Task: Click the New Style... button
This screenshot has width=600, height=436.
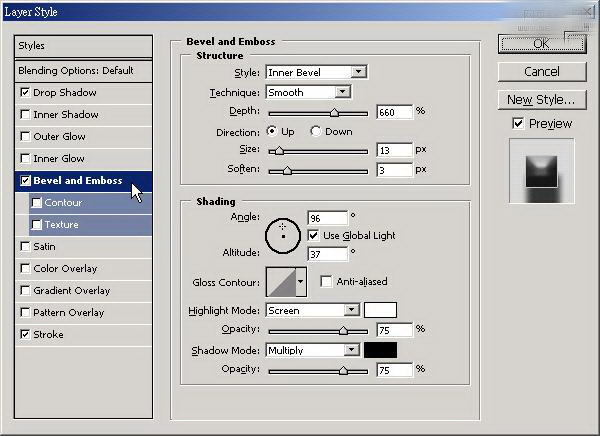Action: tap(541, 100)
